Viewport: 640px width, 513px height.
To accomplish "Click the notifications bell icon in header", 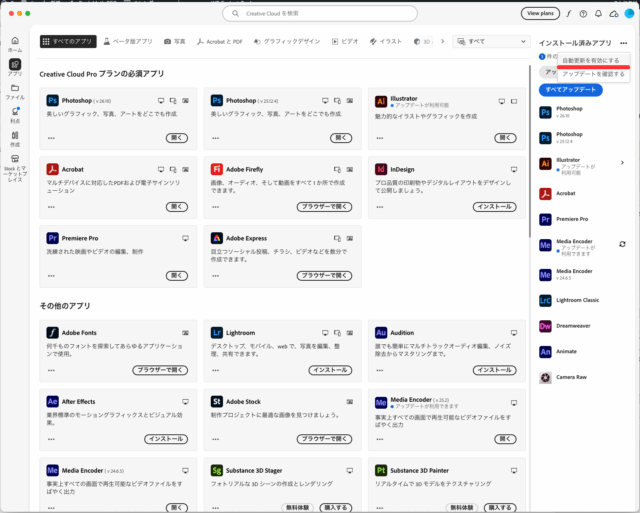I will tap(598, 14).
